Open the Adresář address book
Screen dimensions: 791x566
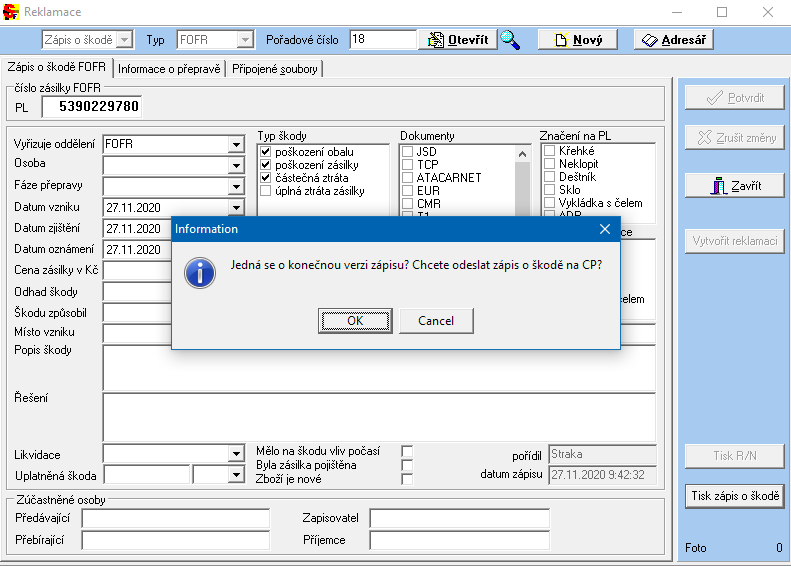click(x=675, y=40)
